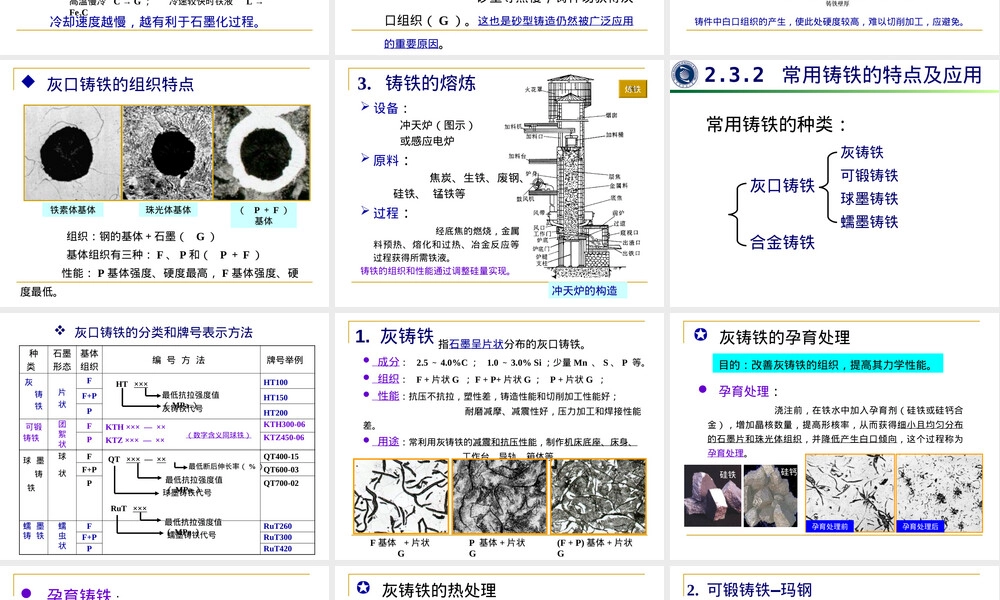The width and height of the screenshot is (1000, 600).
Task: Select the slide 灰口铸铁的分类和牌号表示方法
Action: click(x=165, y=436)
